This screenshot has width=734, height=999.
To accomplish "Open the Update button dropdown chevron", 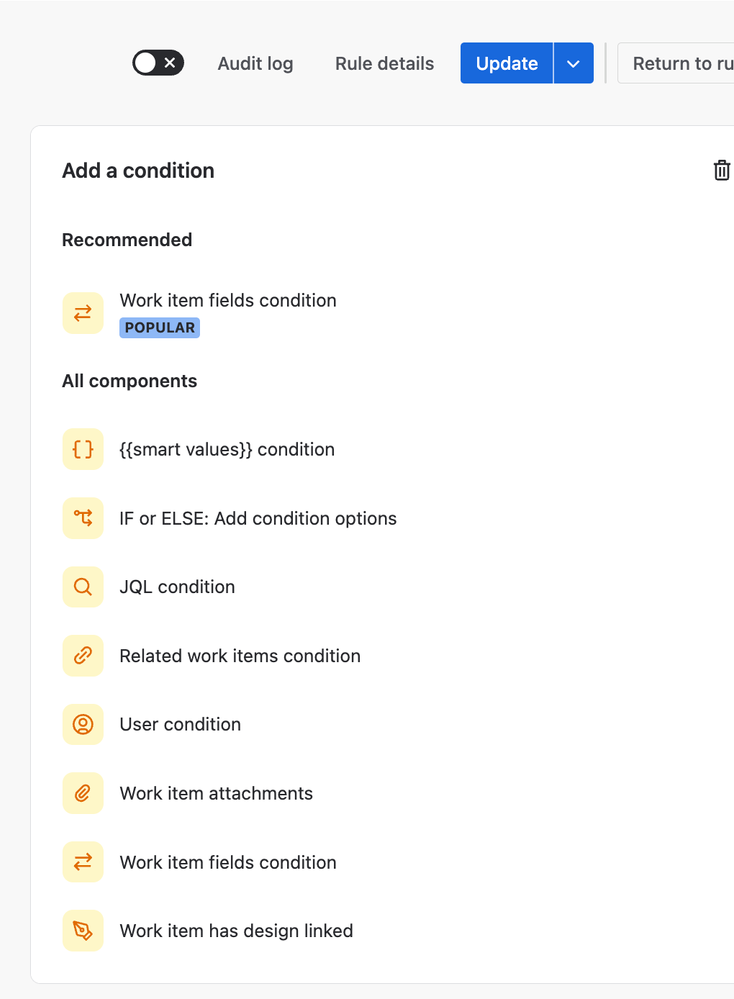I will pos(574,62).
